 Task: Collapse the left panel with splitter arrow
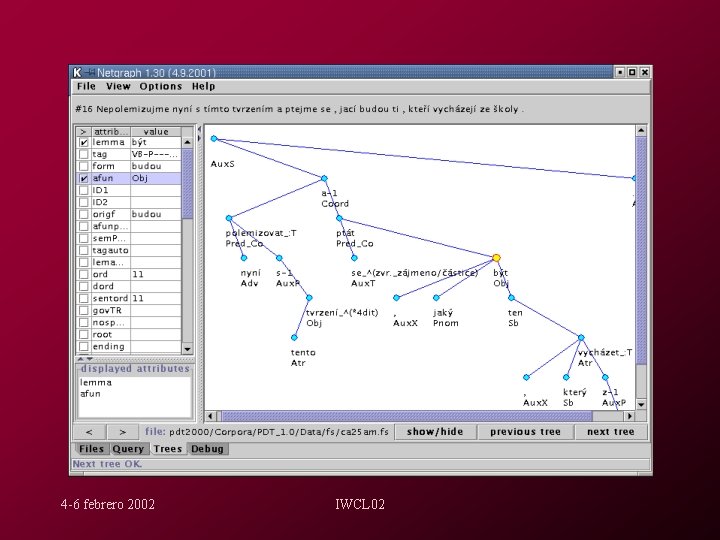click(199, 130)
